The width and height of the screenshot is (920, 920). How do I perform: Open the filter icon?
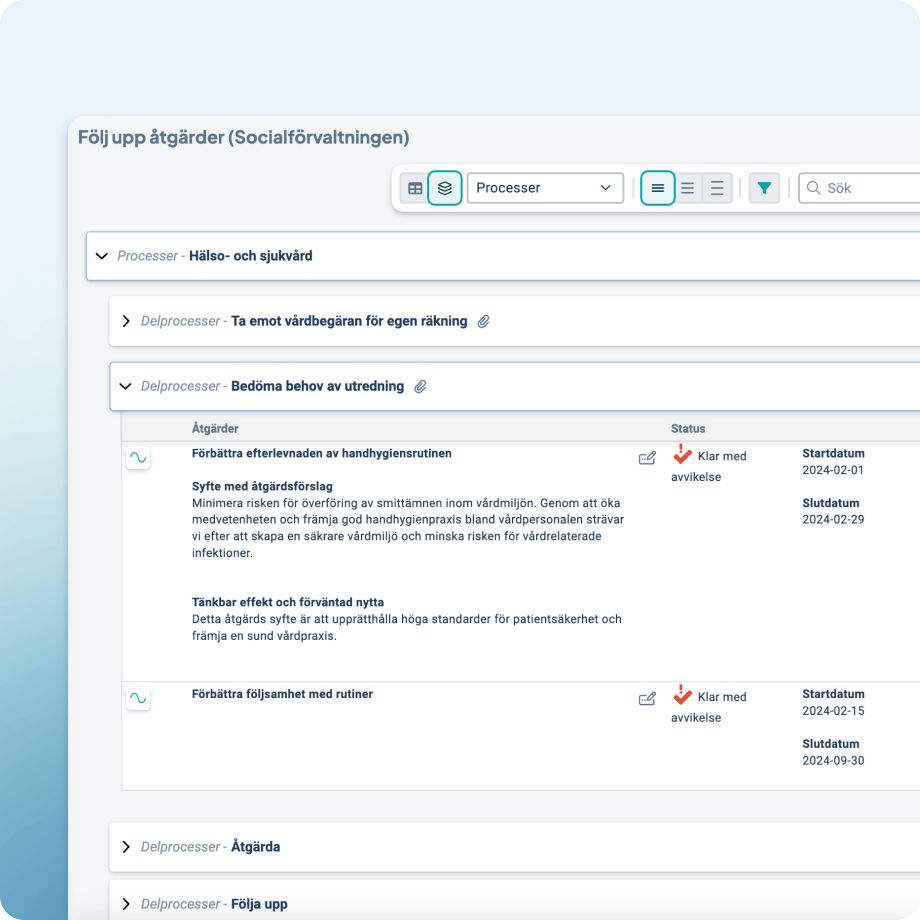pos(764,187)
